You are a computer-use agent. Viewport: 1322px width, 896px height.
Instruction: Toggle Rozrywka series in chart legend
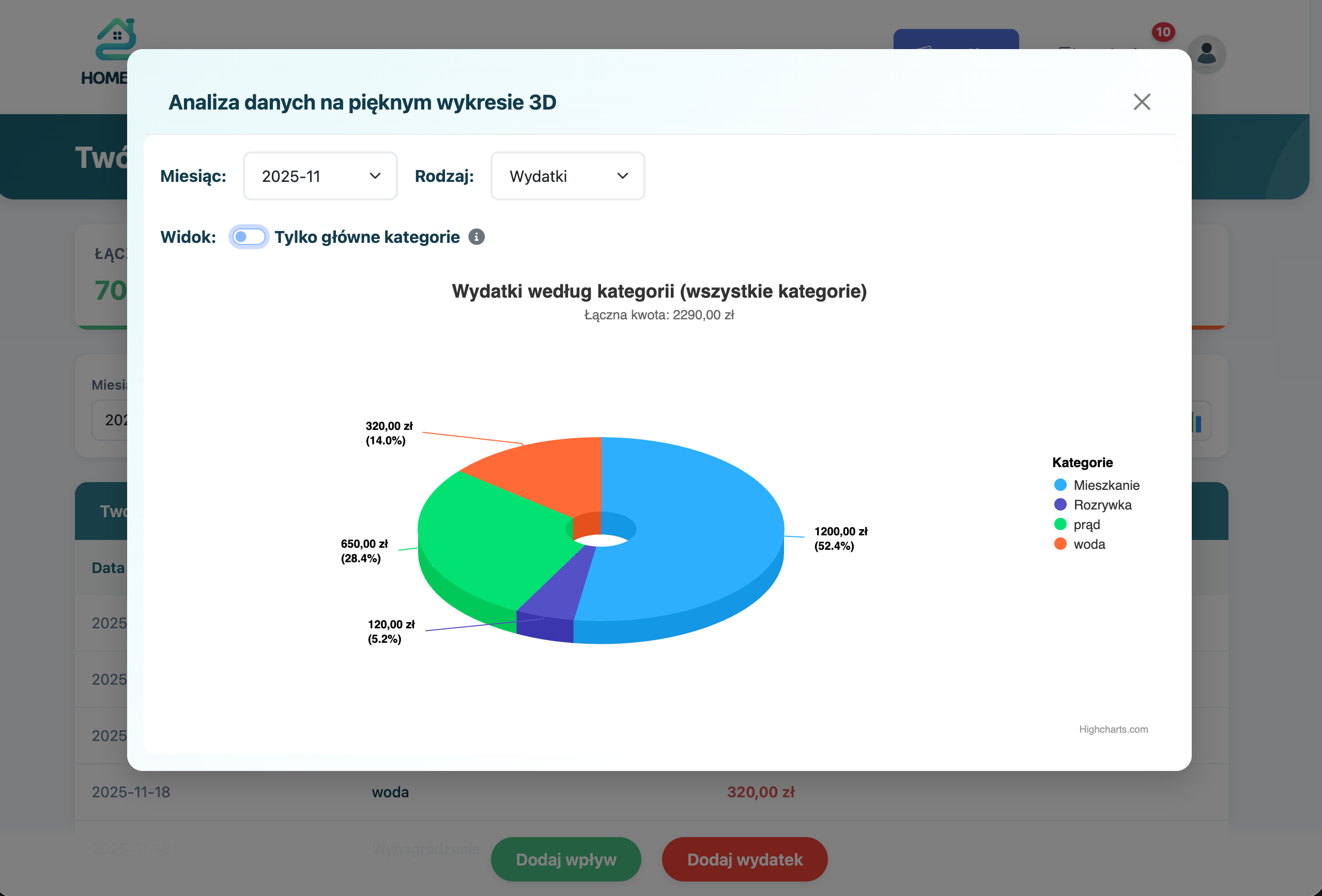tap(1101, 505)
